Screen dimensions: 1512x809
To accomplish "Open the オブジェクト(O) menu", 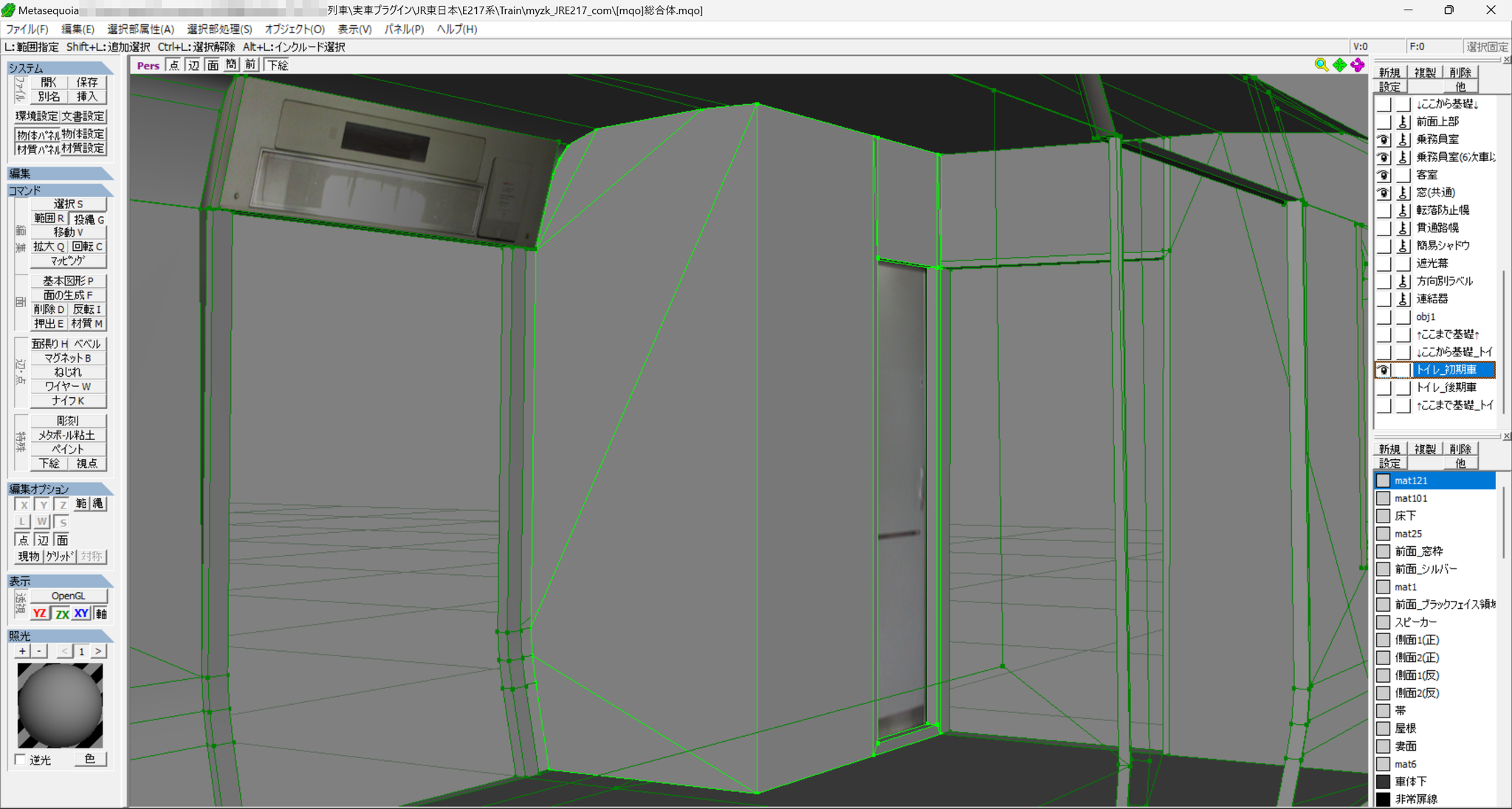I will point(295,29).
